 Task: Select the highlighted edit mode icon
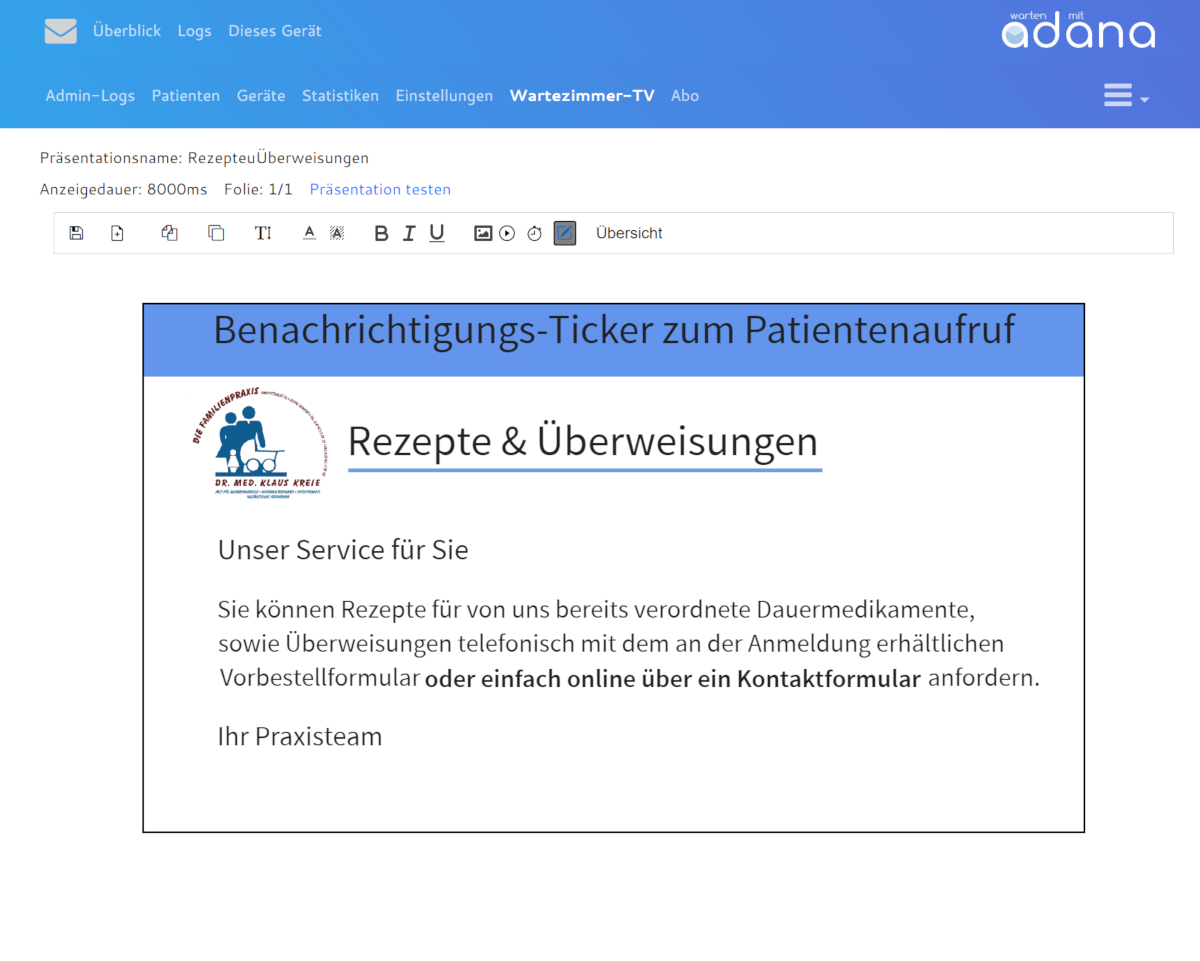click(564, 232)
